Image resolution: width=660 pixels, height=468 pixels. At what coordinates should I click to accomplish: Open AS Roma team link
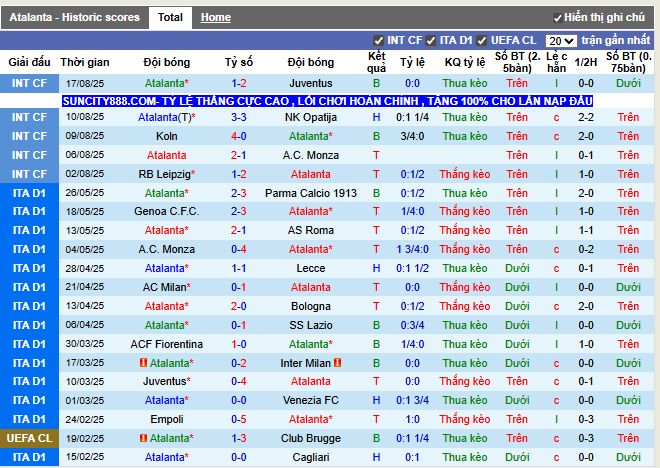click(x=311, y=230)
